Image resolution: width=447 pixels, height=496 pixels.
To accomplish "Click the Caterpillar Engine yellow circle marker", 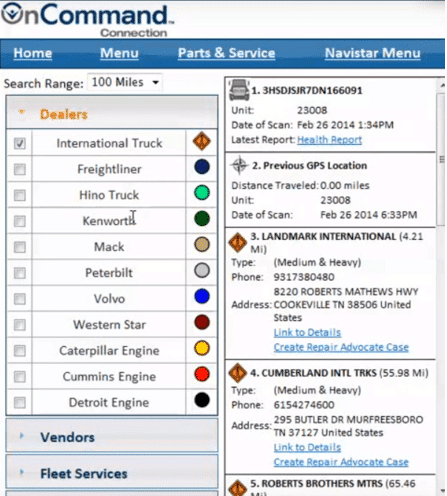I will 202,348.
